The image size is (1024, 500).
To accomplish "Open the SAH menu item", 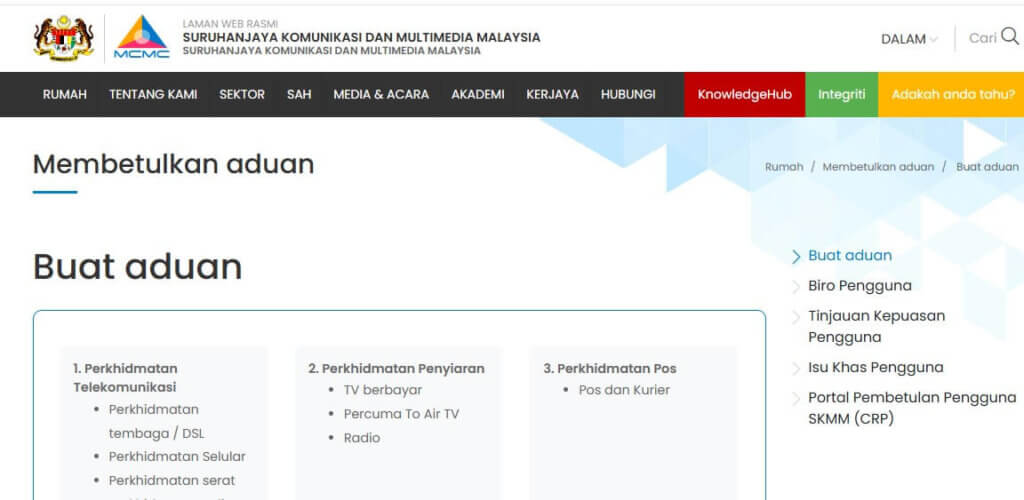I will click(299, 95).
